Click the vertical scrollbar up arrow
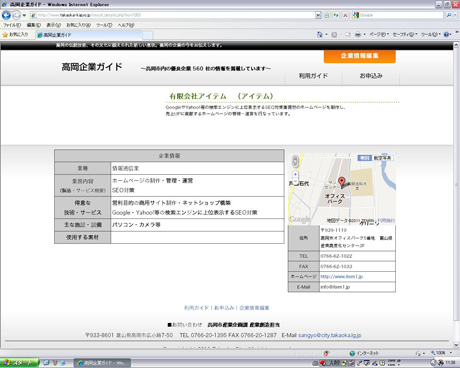The width and height of the screenshot is (460, 368). pyautogui.click(x=456, y=46)
